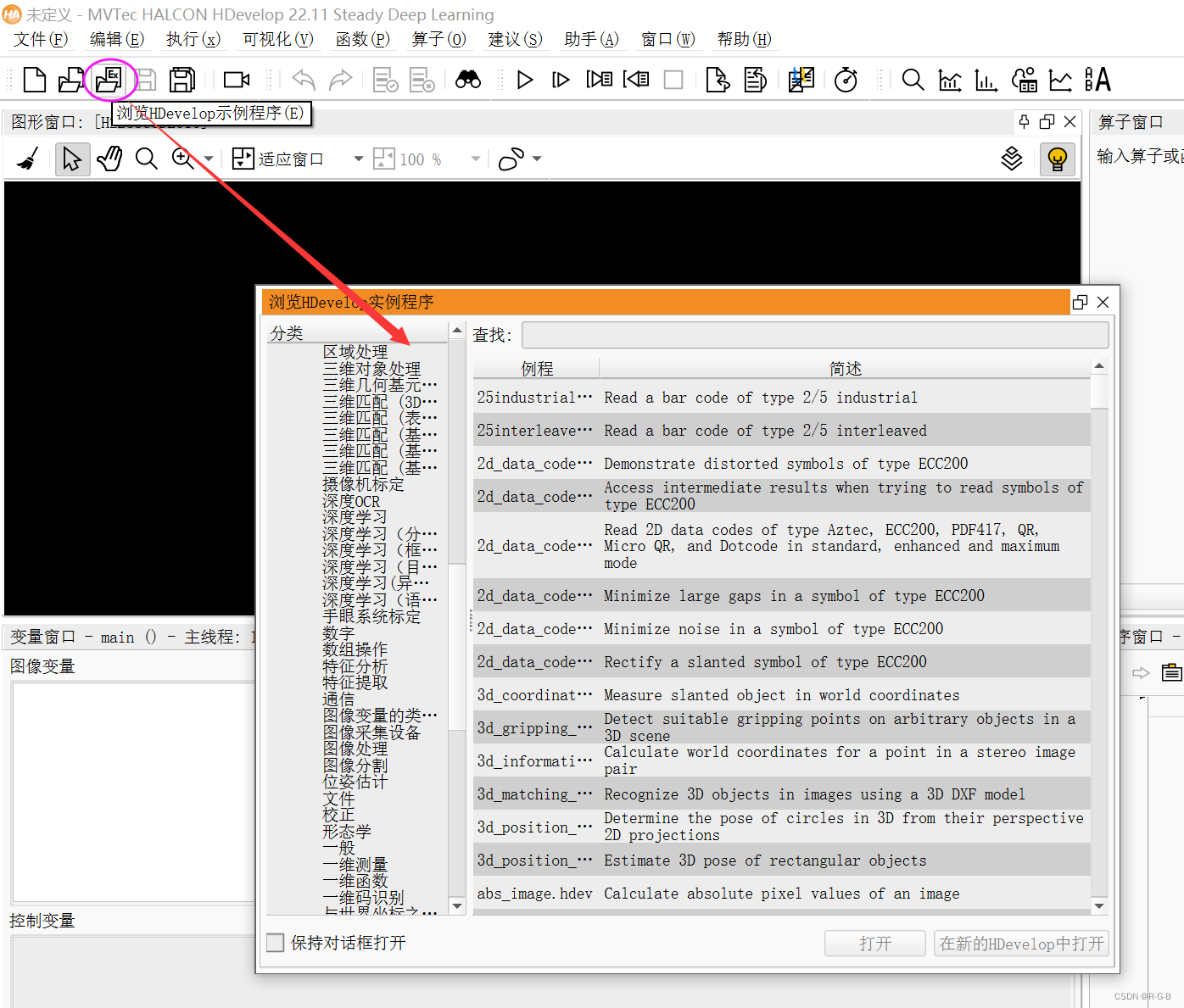The height and width of the screenshot is (1008, 1184).
Task: Click the zoom-in plus magnifier tool
Action: (182, 159)
